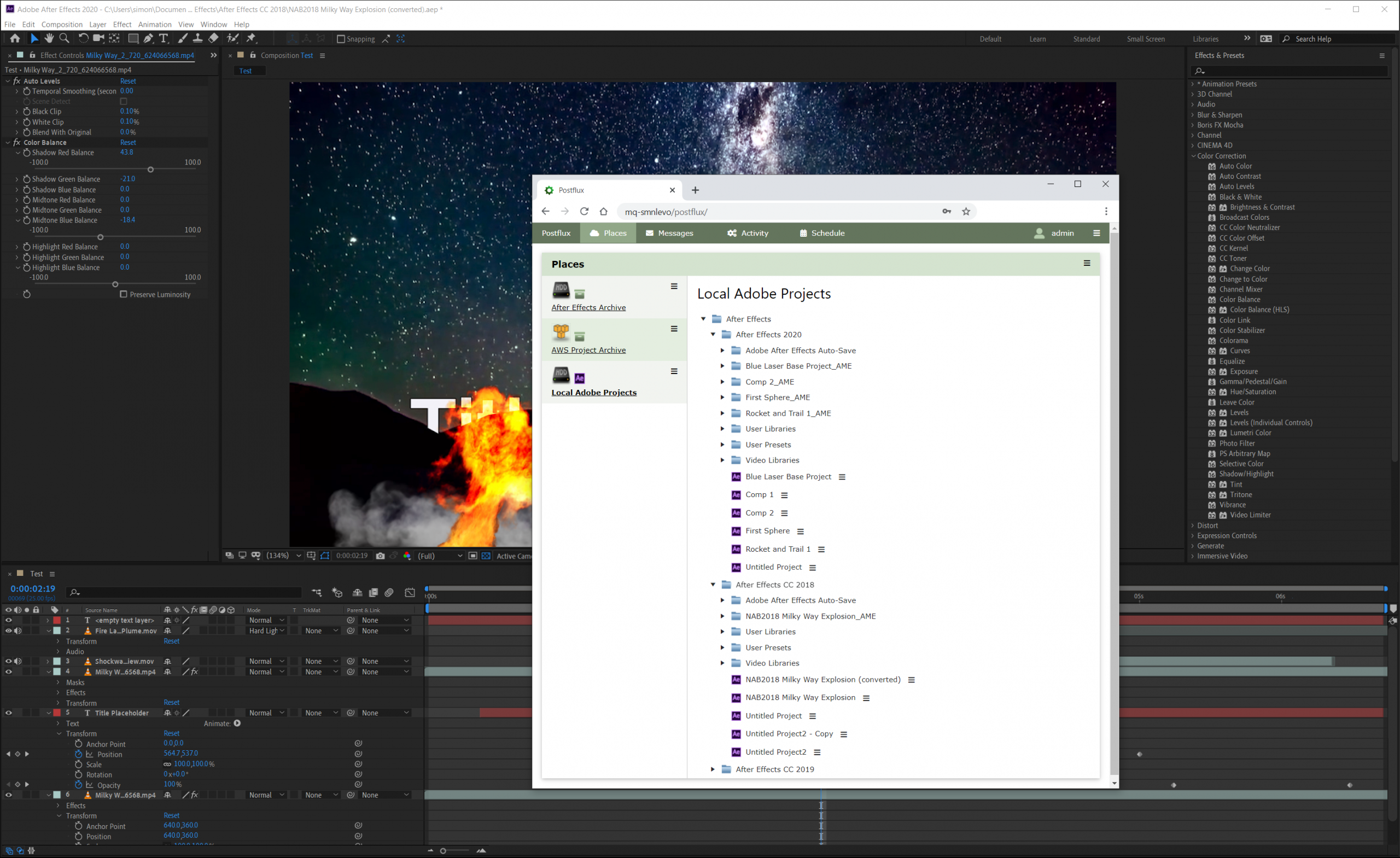Select the Zoom magnifier tool
The image size is (1400, 858).
coord(64,39)
